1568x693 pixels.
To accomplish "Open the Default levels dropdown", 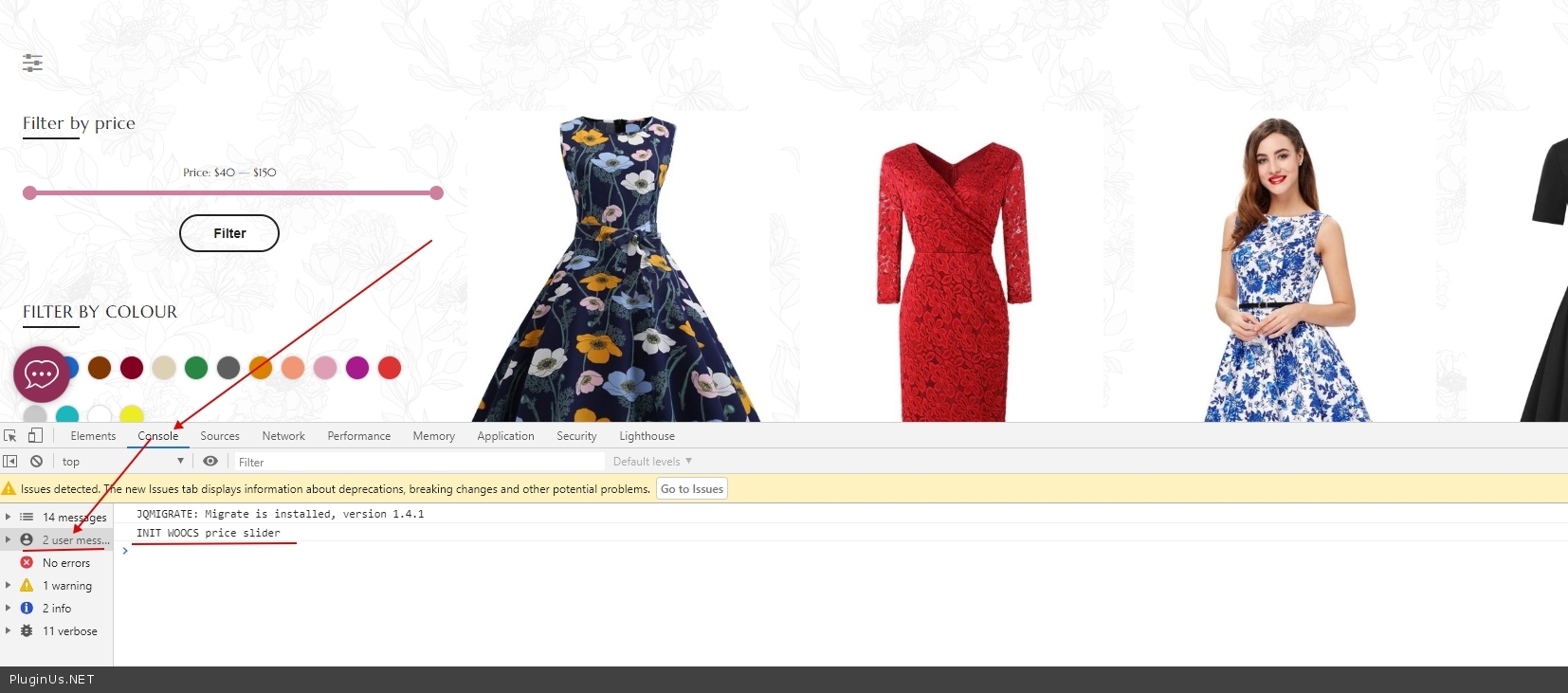I will (x=652, y=462).
